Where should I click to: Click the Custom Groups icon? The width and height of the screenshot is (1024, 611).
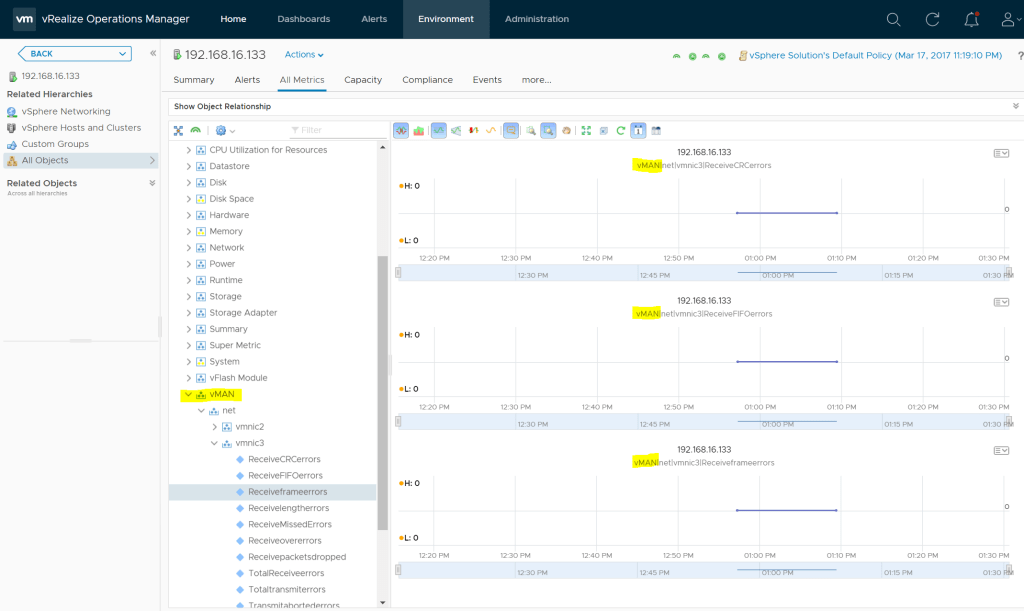click(12, 144)
